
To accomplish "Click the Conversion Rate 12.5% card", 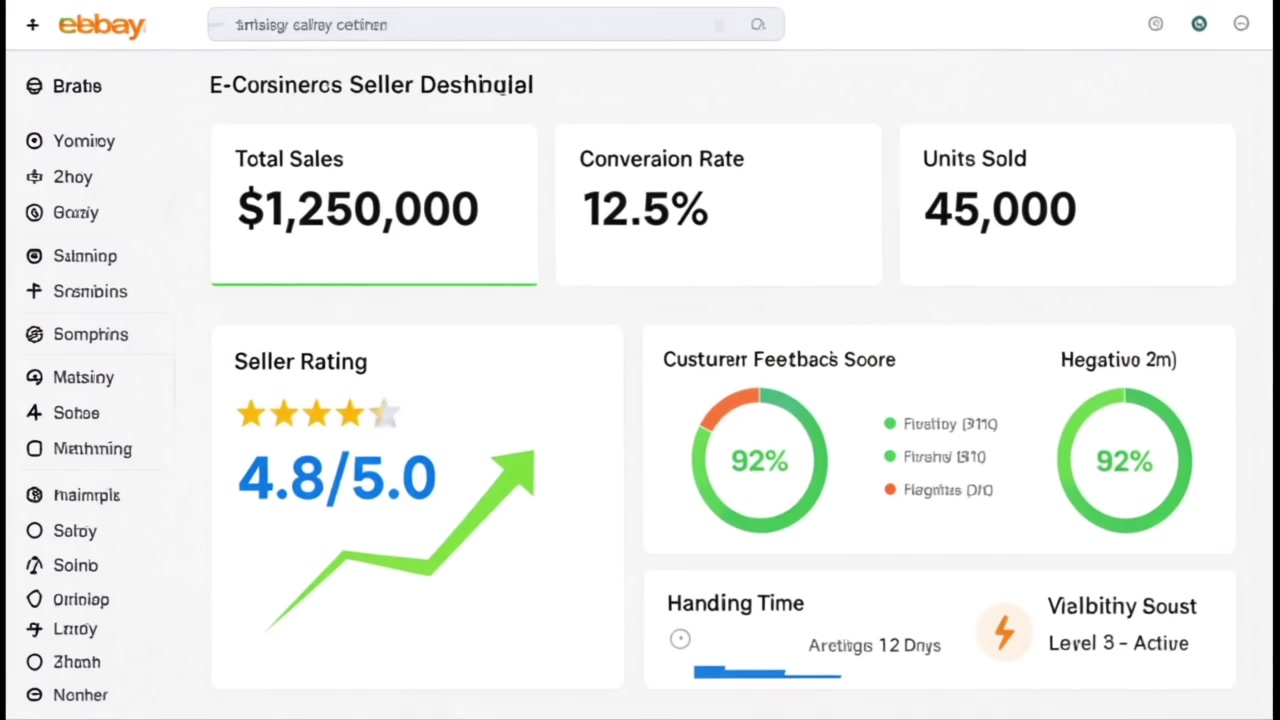I will (718, 204).
